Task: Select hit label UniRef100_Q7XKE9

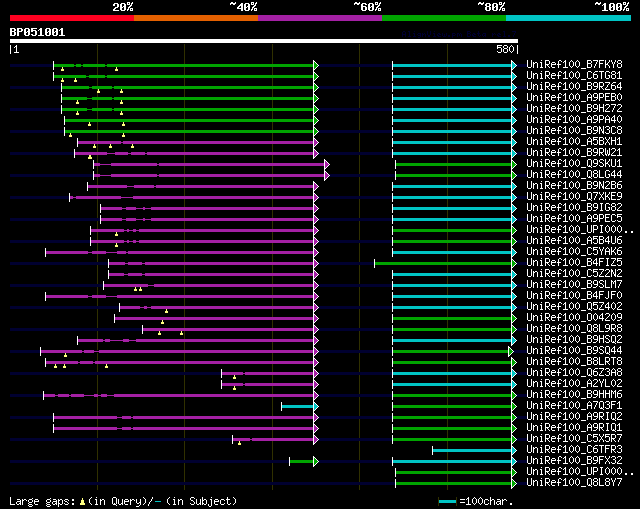Action: click(x=574, y=196)
